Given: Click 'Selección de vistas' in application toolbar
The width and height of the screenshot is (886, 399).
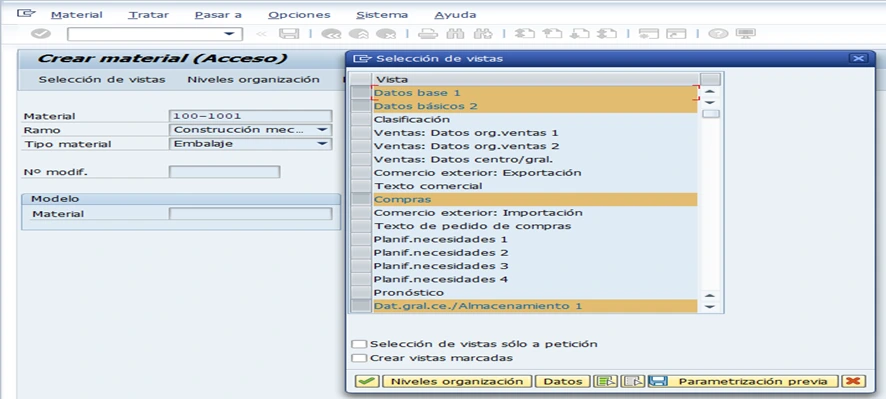Looking at the screenshot, I should pyautogui.click(x=102, y=80).
